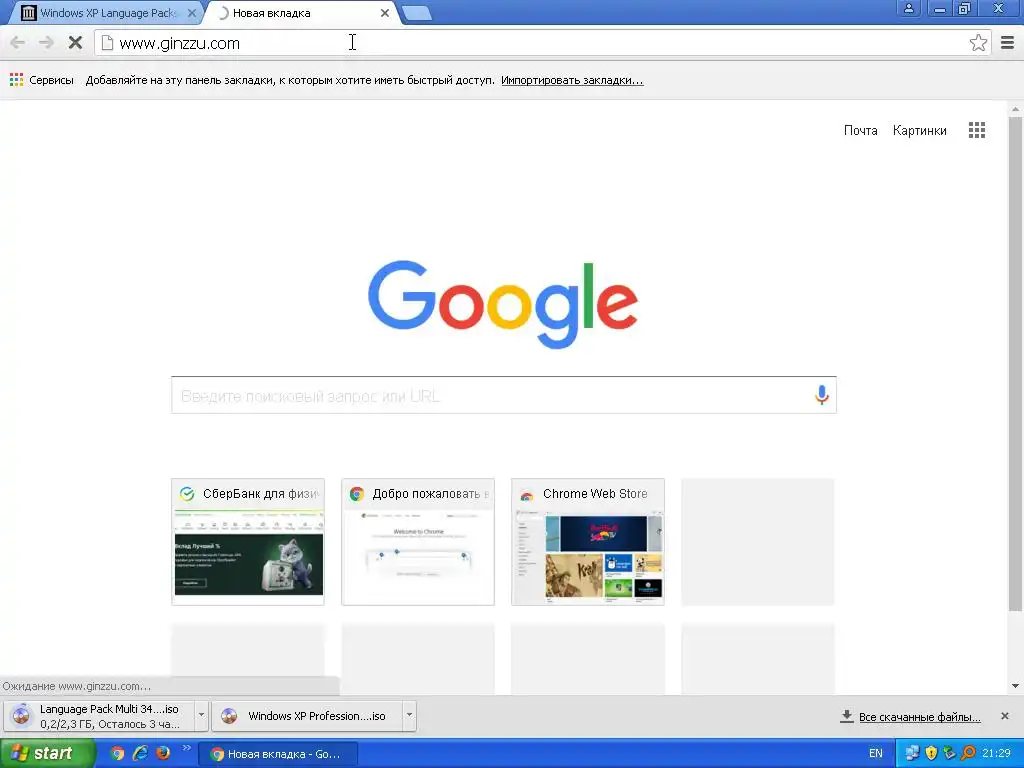
Task: Click the Language Pack Multi iso download item
Action: point(100,716)
